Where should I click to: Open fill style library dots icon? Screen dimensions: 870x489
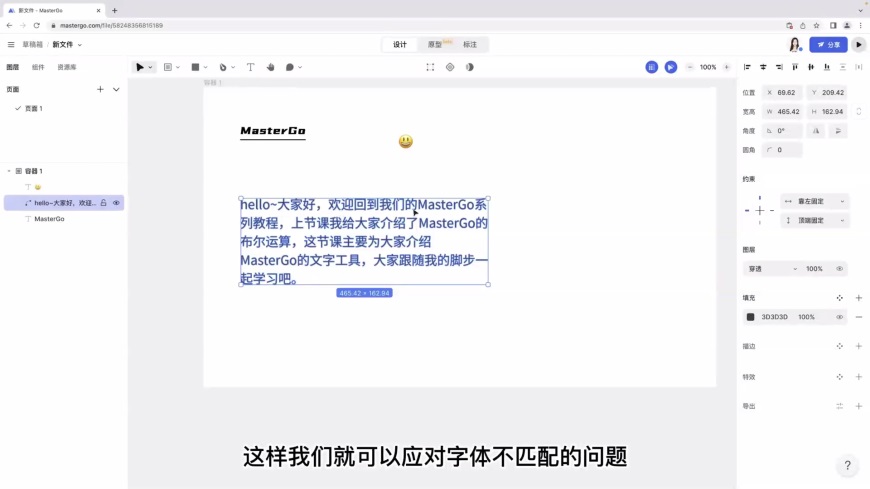(839, 298)
